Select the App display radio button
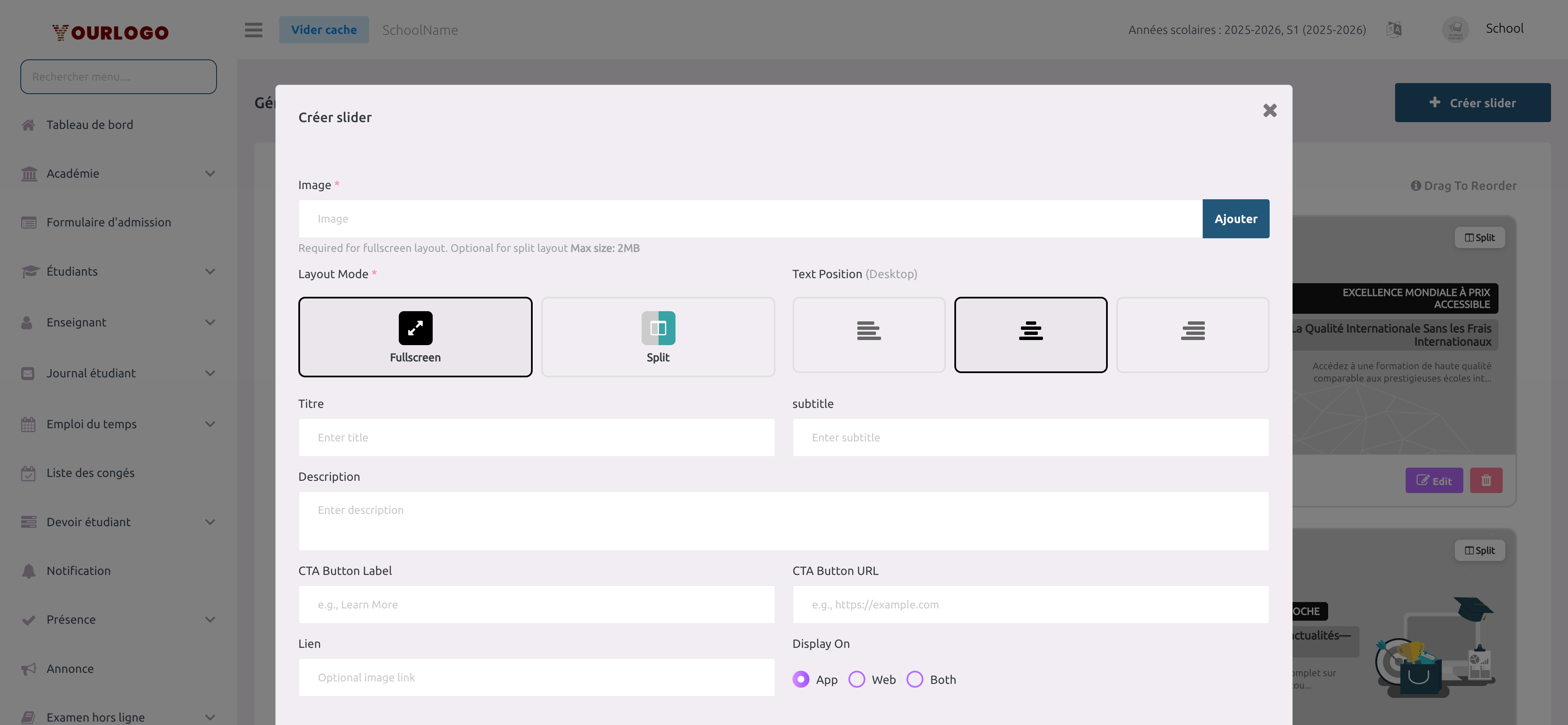Viewport: 1568px width, 725px height. [801, 679]
